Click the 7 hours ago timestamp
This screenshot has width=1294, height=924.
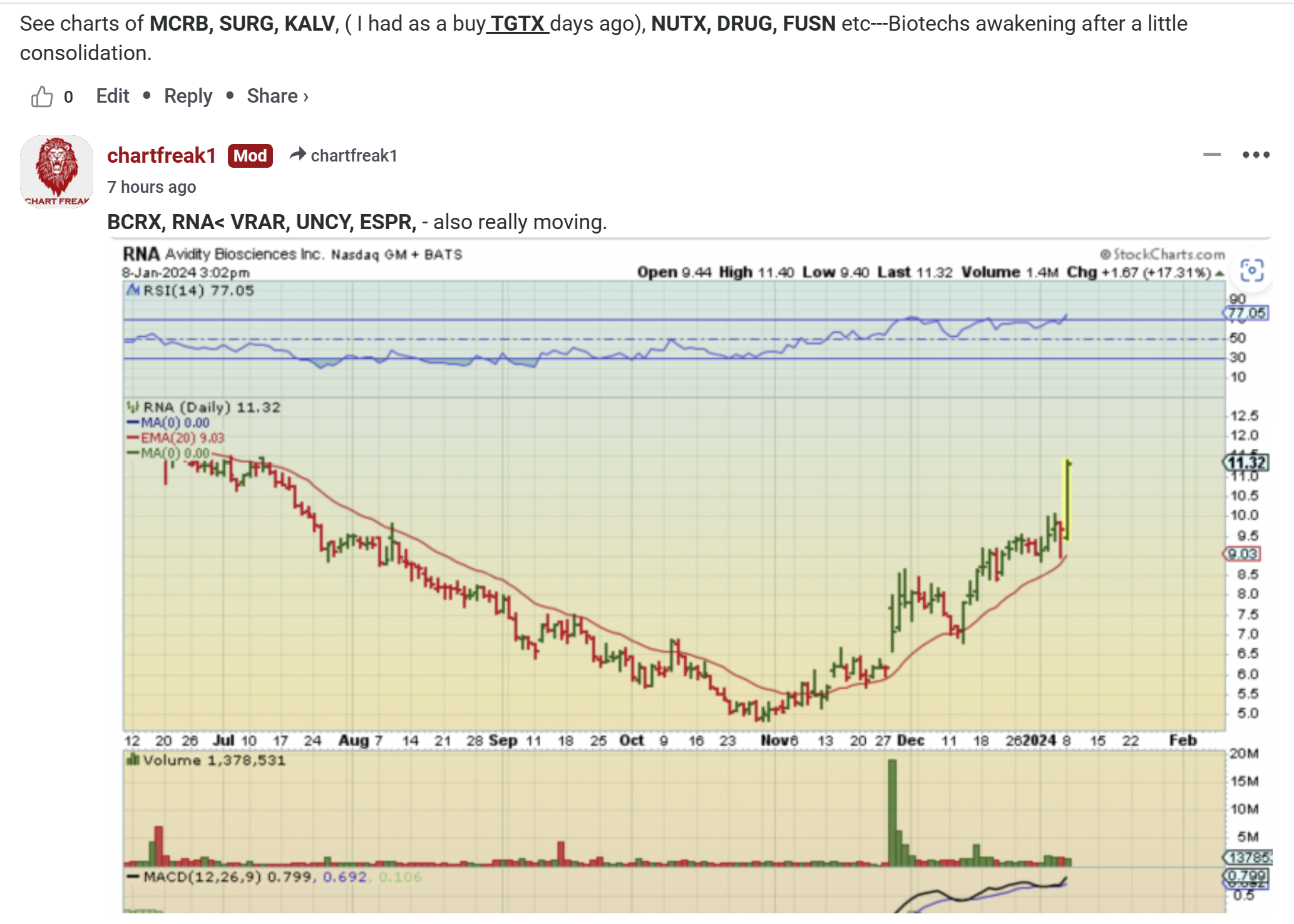coord(151,187)
